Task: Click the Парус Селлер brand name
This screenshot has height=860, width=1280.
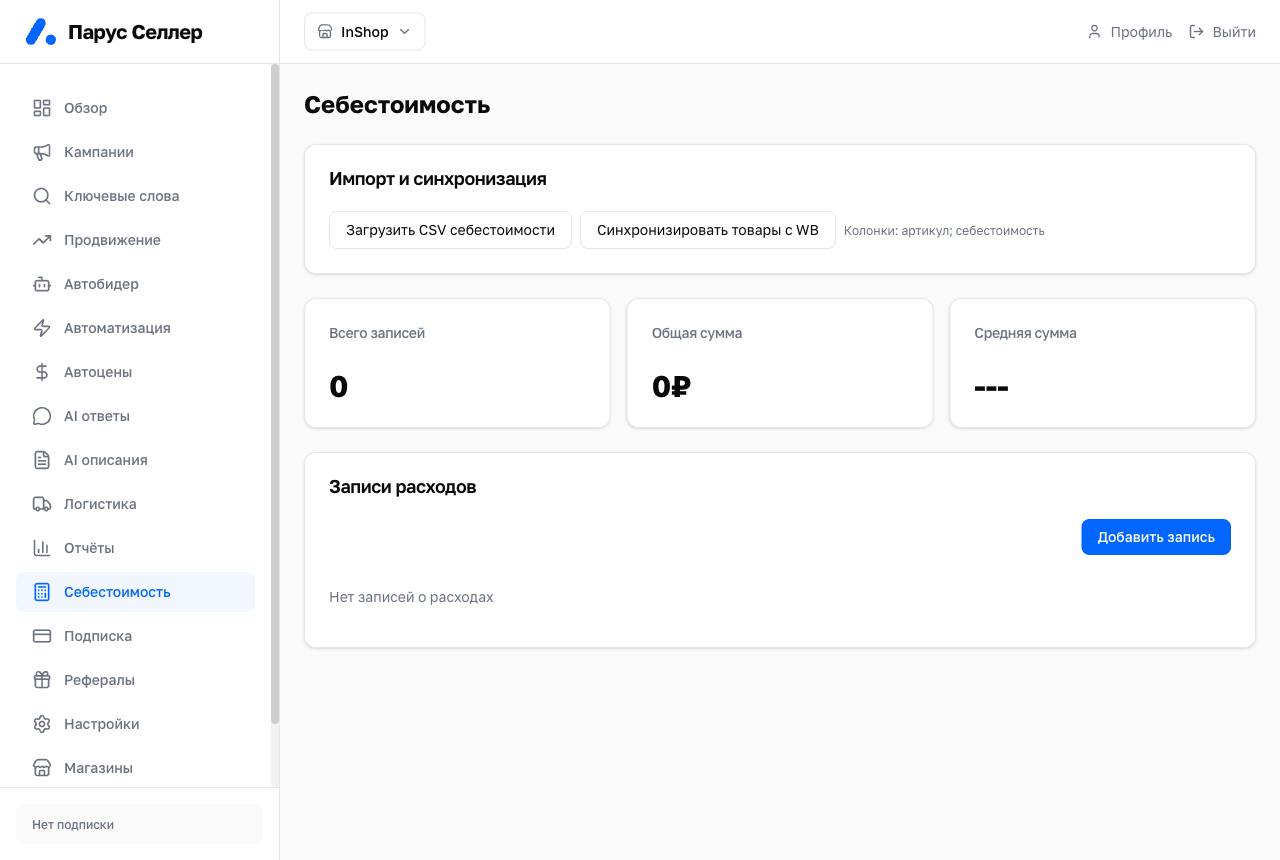Action: point(135,32)
